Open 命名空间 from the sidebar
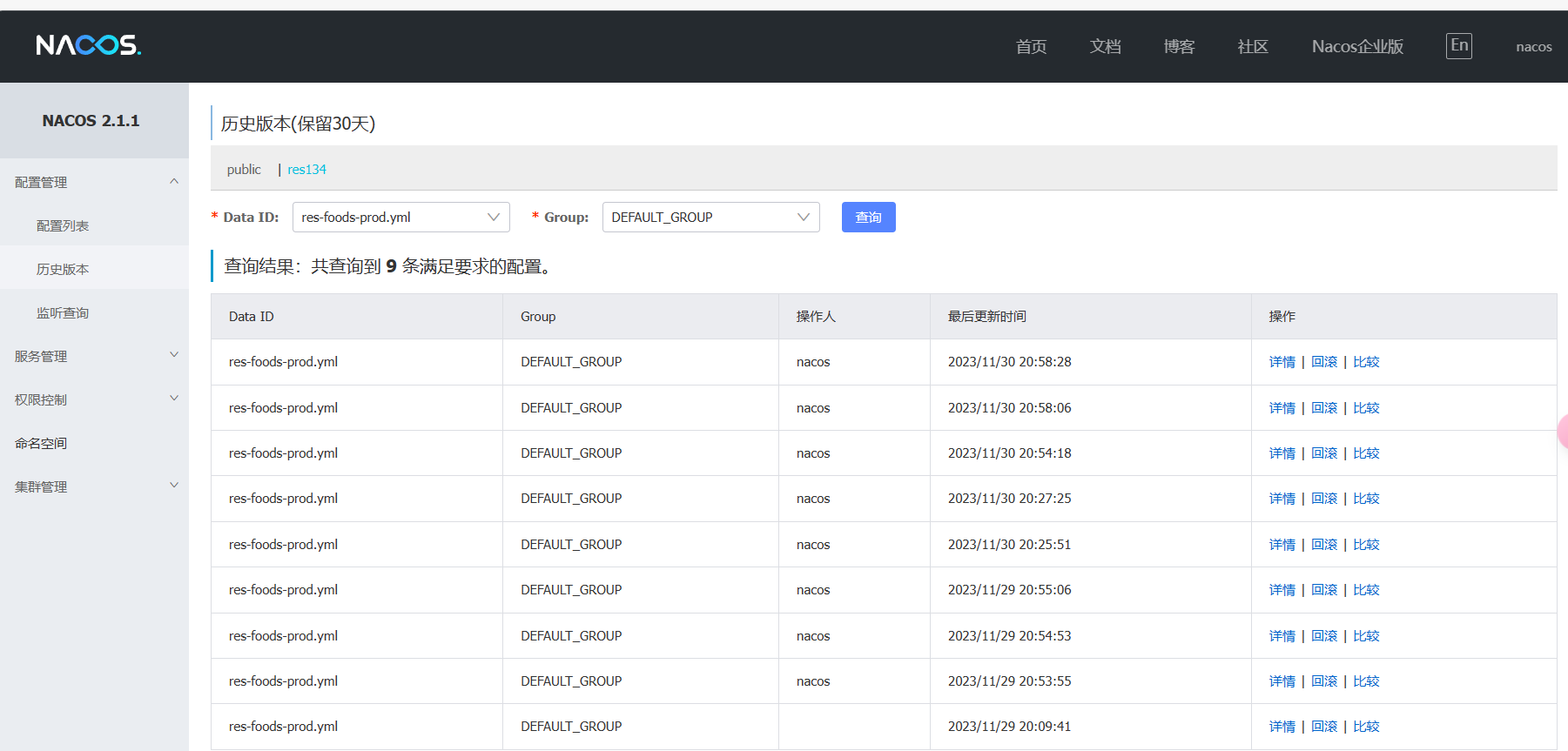 41,443
